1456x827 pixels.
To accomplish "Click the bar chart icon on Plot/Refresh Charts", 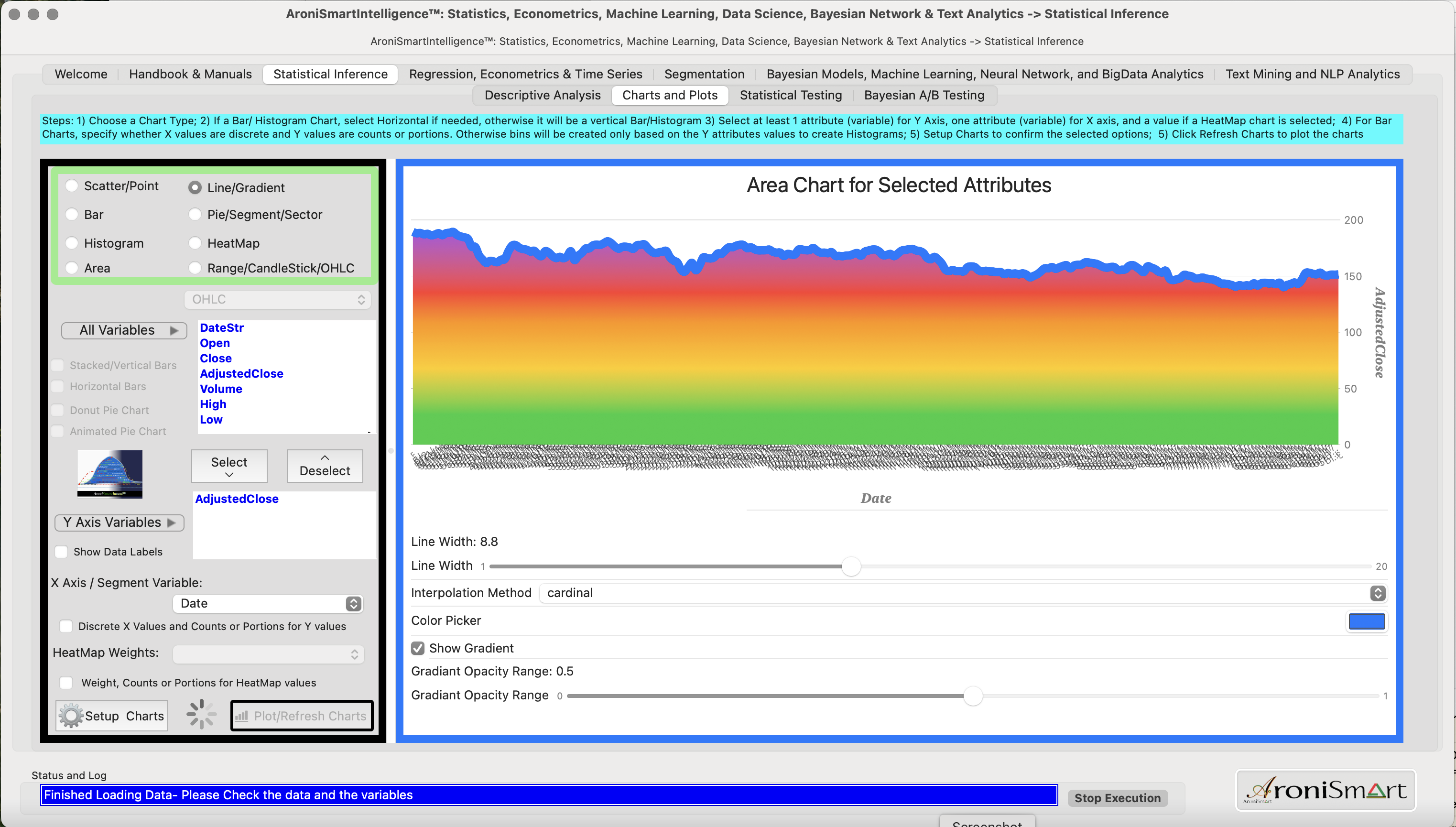I will click(x=242, y=716).
